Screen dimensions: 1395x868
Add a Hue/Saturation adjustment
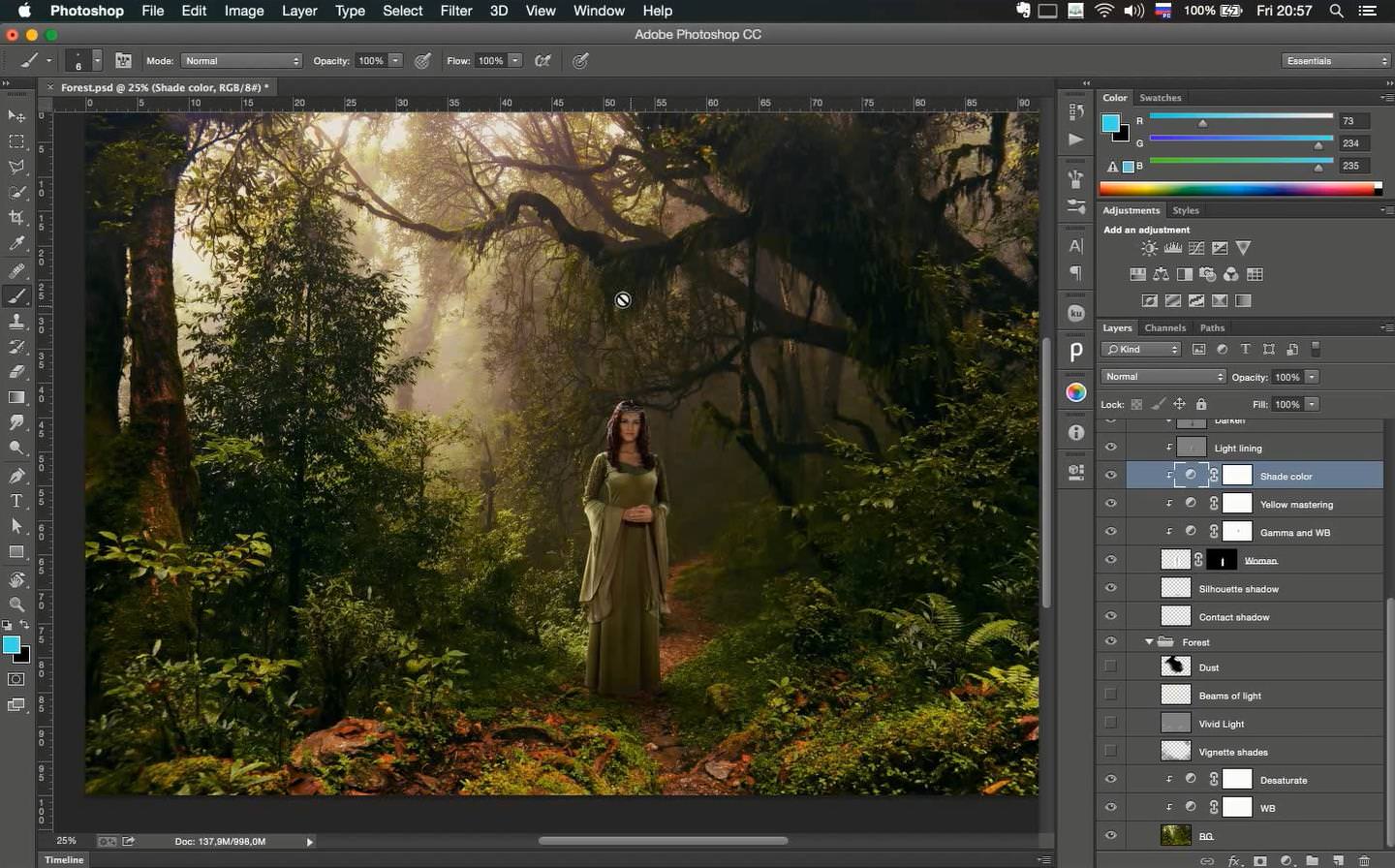[x=1137, y=275]
